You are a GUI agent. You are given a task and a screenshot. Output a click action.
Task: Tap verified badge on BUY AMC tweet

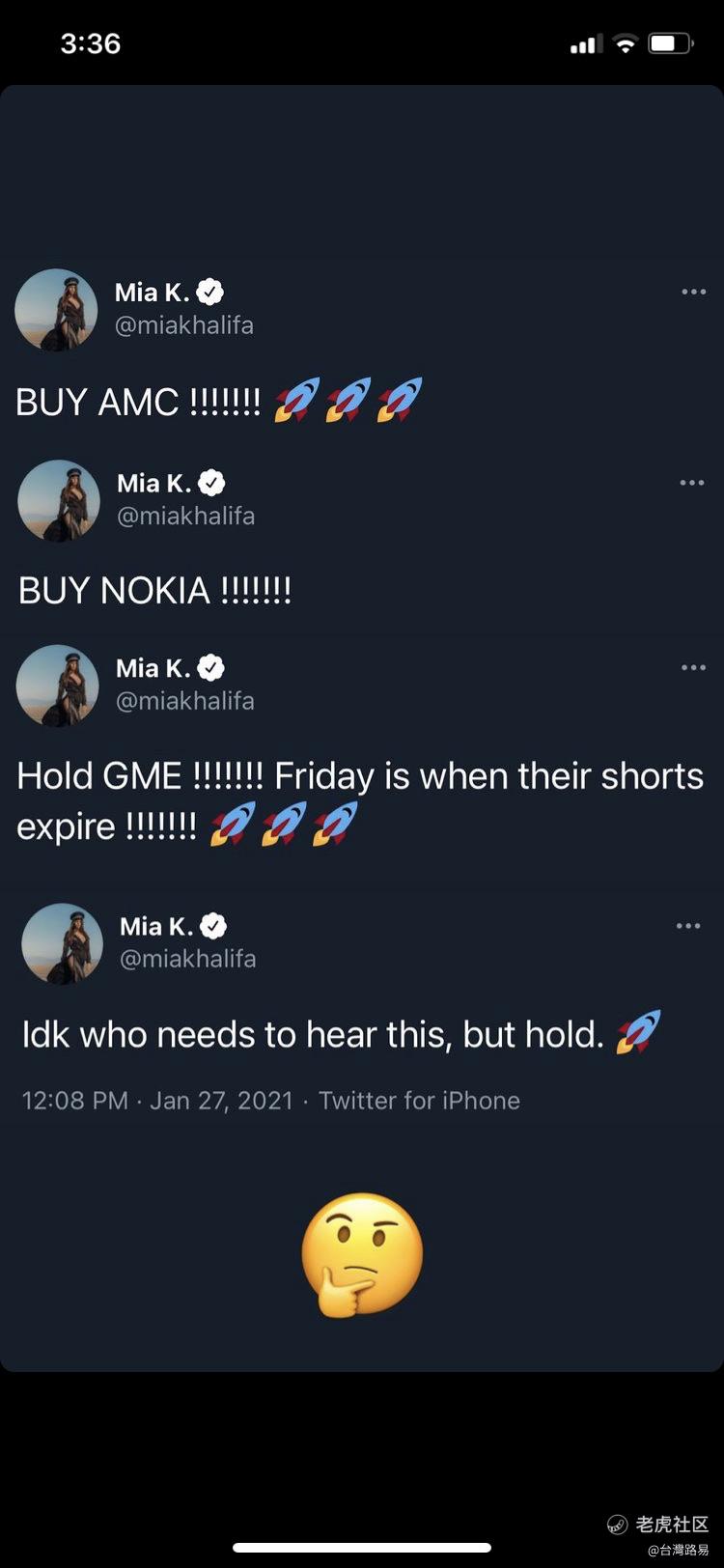click(210, 291)
